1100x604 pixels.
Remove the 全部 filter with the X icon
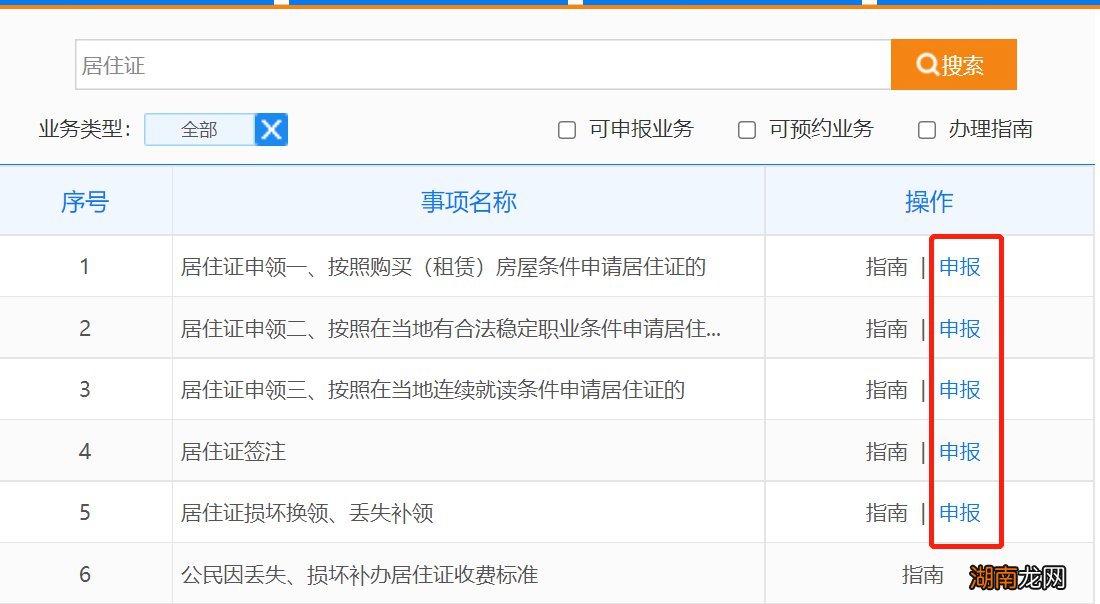click(271, 129)
